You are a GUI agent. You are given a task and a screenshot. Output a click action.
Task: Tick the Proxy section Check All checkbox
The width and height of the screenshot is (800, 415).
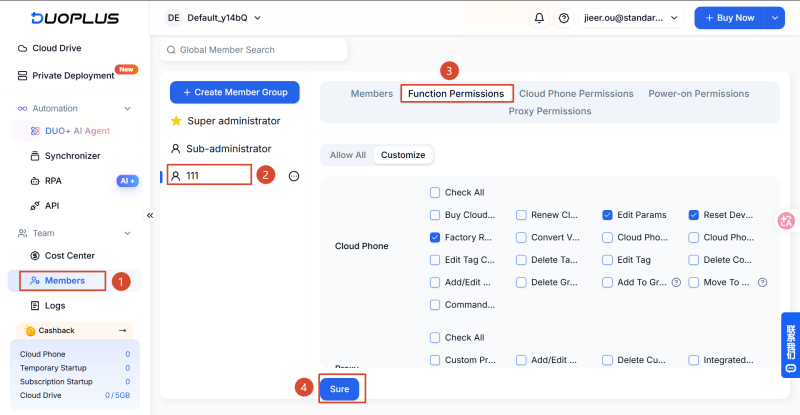(435, 337)
